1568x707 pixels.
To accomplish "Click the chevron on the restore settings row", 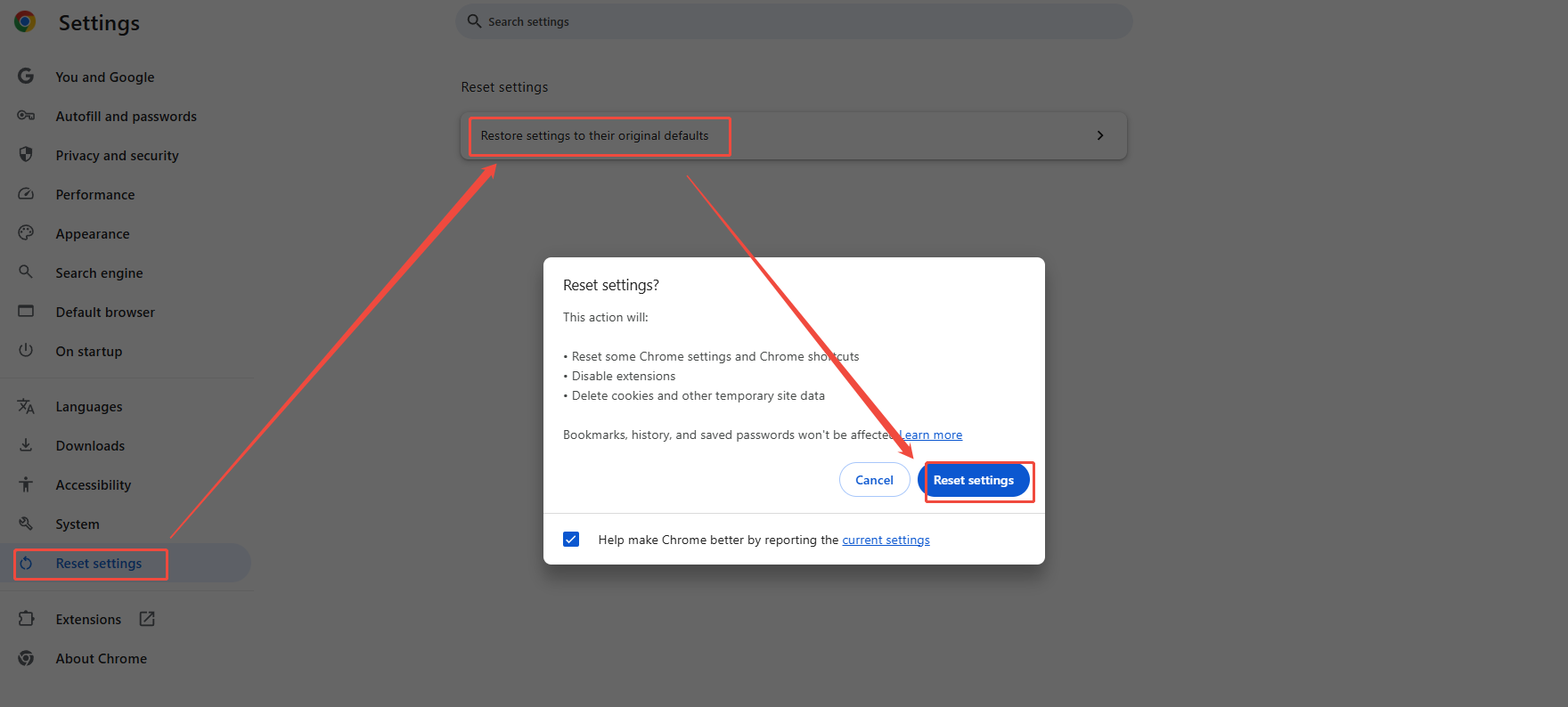I will click(1100, 135).
